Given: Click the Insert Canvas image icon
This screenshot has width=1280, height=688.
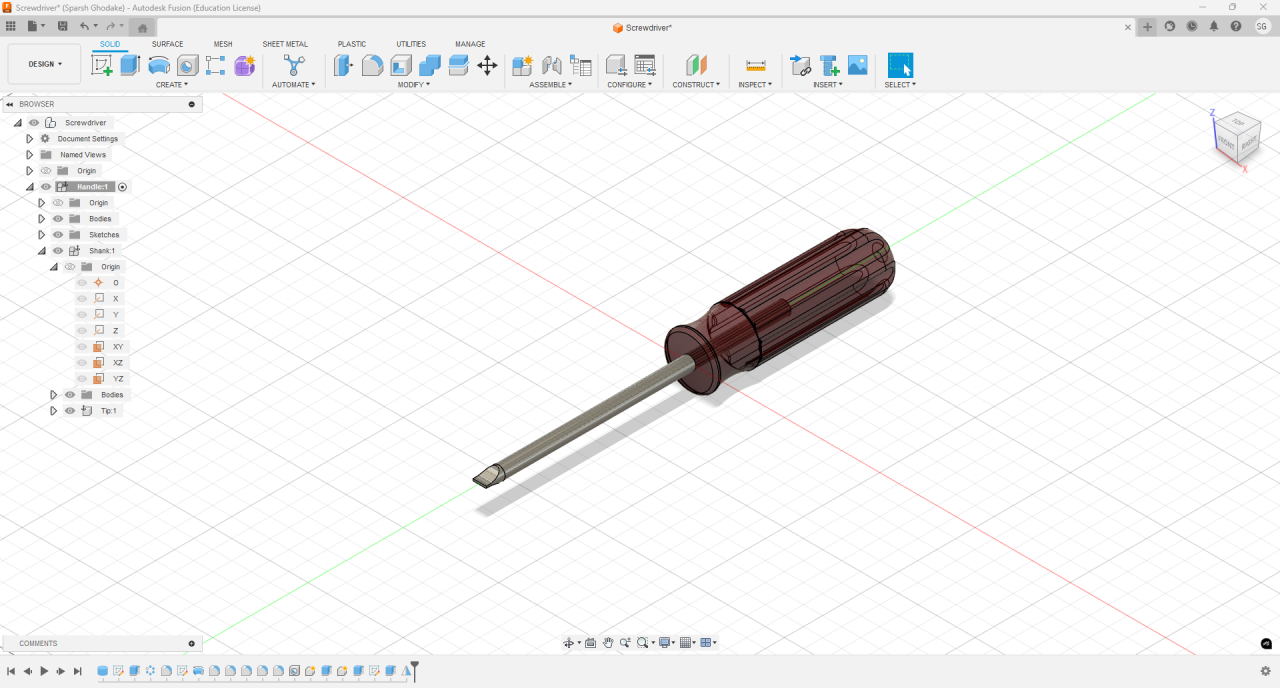Looking at the screenshot, I should pos(858,65).
